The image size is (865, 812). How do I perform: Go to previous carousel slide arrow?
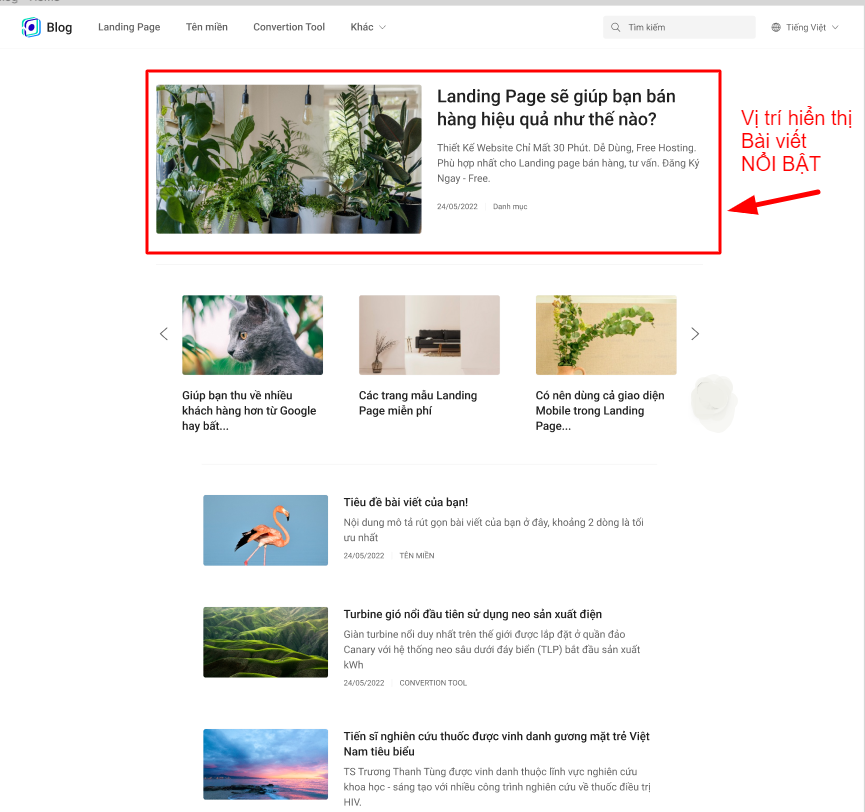(x=164, y=334)
